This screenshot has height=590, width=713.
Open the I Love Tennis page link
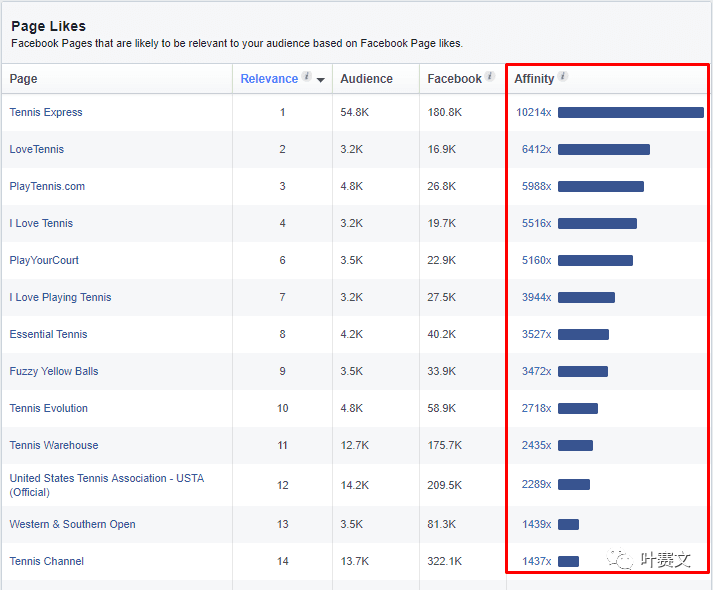click(41, 224)
